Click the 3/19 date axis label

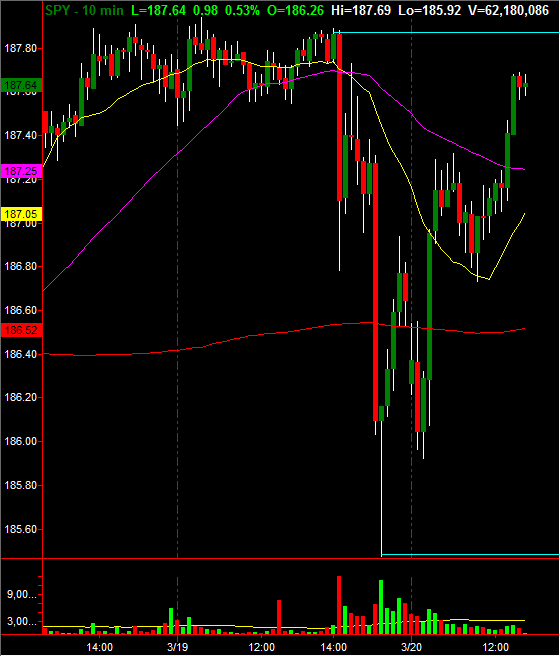click(x=177, y=647)
